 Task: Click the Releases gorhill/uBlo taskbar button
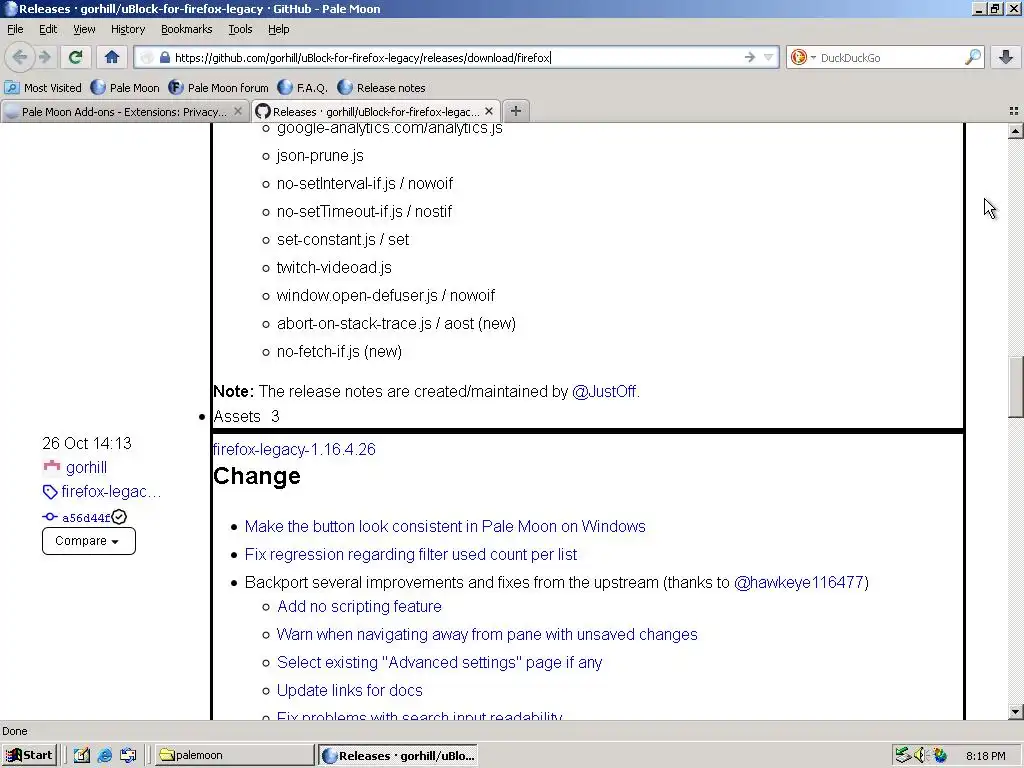(x=398, y=755)
